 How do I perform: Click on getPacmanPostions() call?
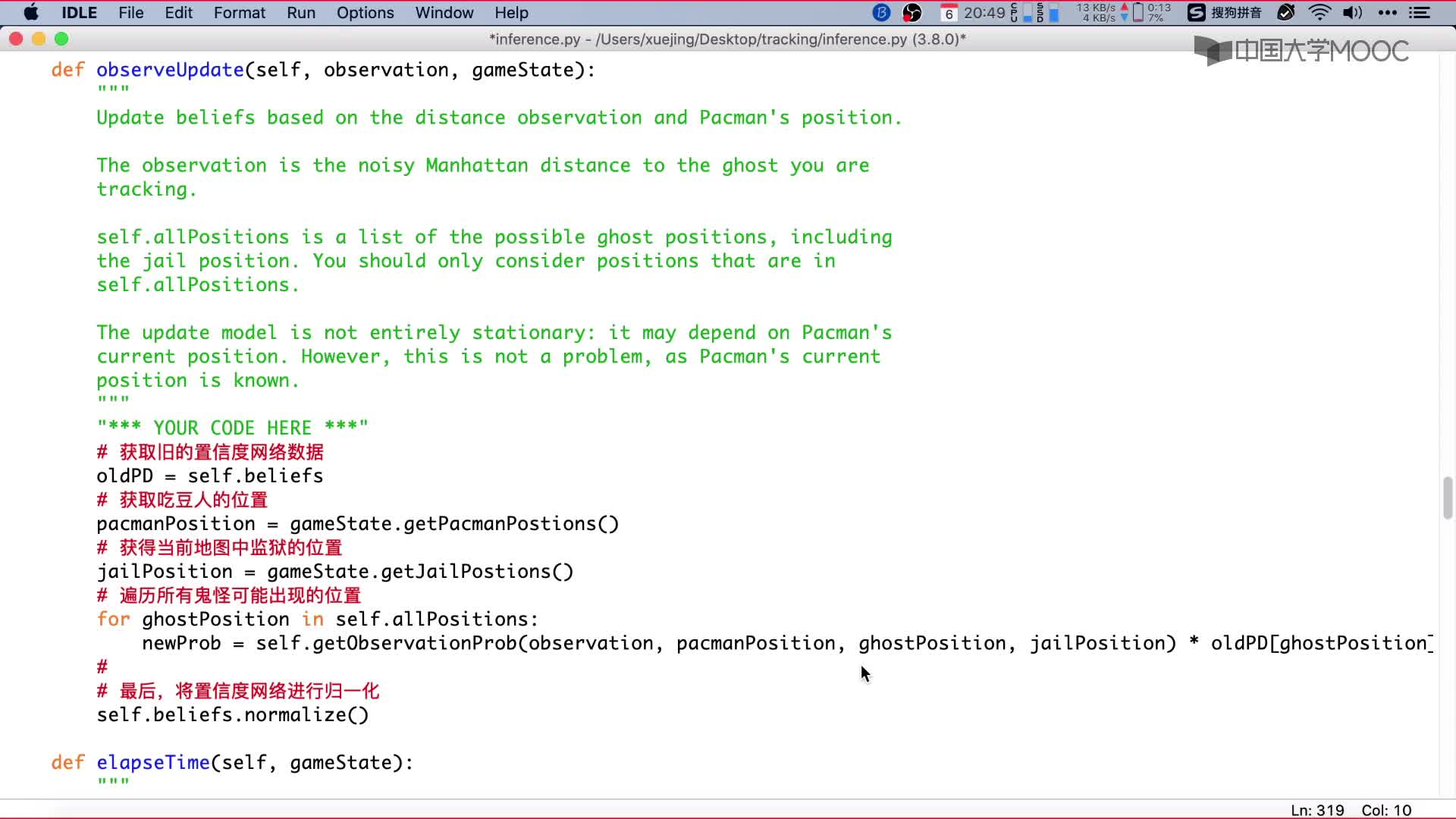click(x=511, y=524)
